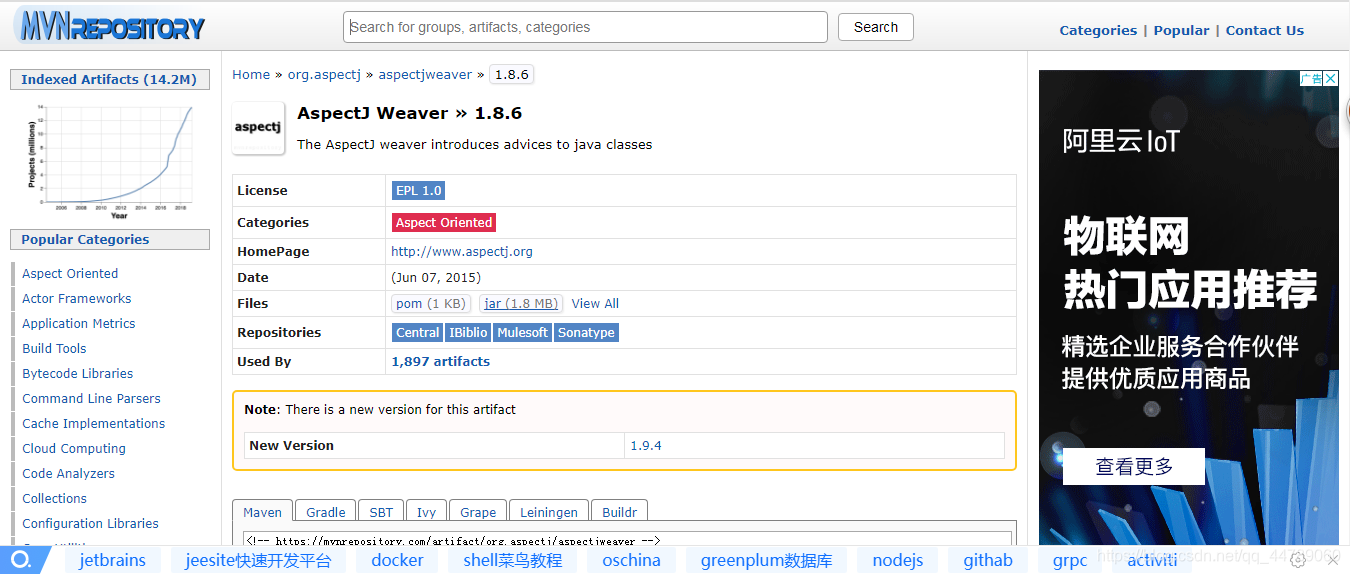1350x574 pixels.
Task: Open the Contact Us link
Action: (1264, 30)
